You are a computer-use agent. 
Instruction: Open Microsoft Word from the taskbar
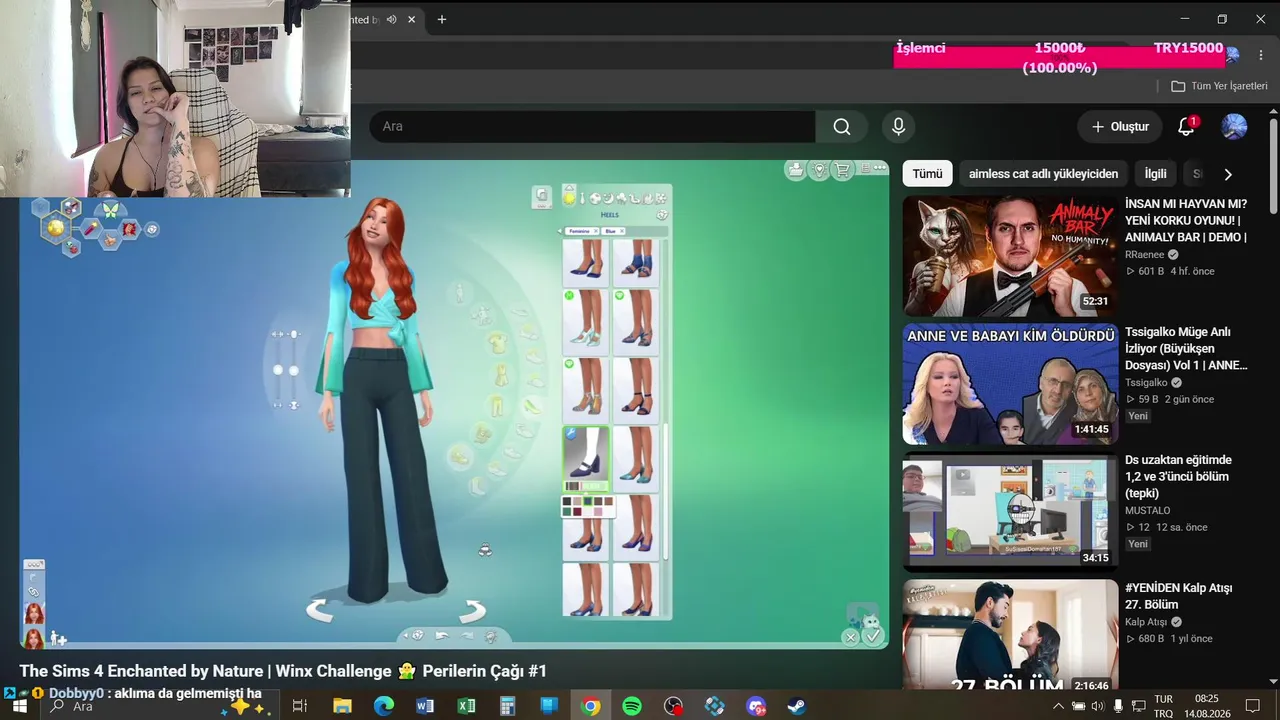click(x=425, y=706)
